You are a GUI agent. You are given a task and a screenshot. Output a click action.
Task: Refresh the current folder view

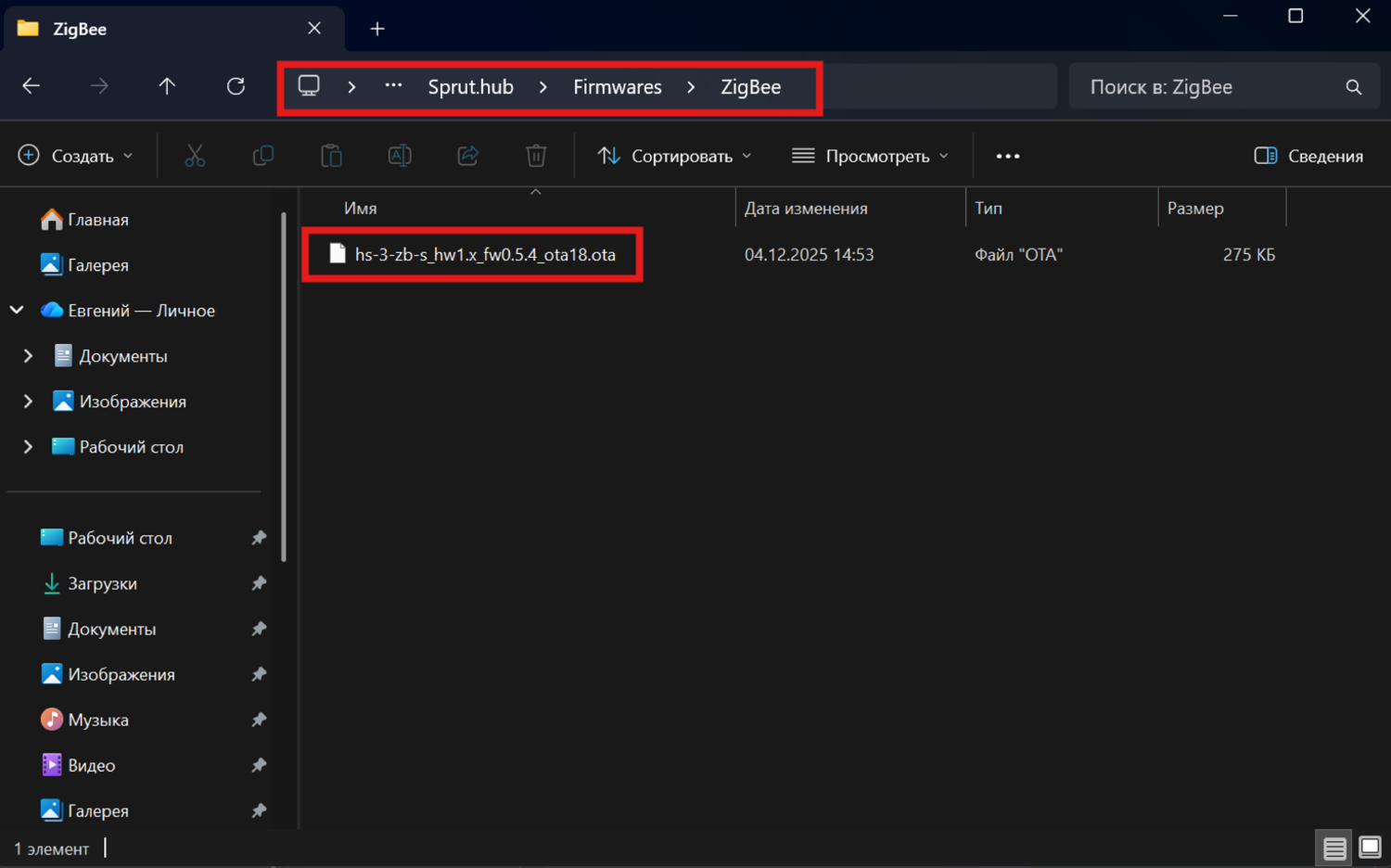236,86
